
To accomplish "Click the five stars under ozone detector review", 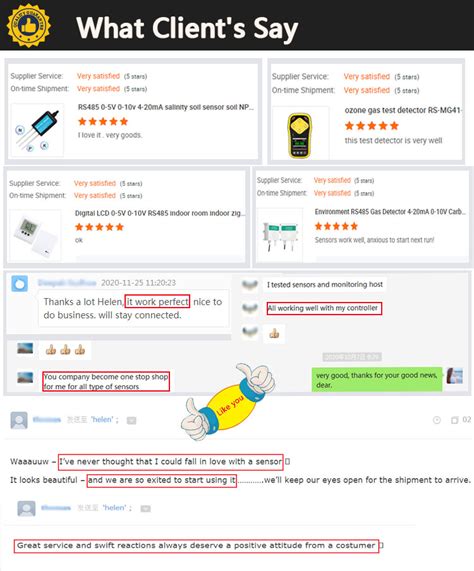I will coord(372,126).
